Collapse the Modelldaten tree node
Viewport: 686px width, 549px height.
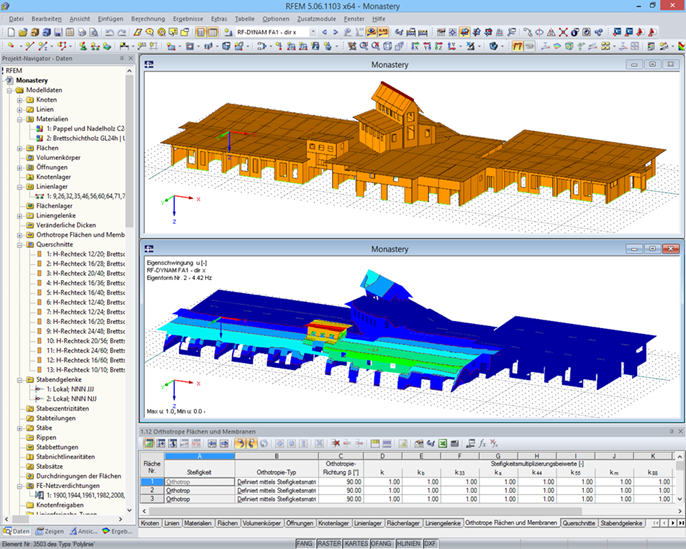(x=9, y=90)
